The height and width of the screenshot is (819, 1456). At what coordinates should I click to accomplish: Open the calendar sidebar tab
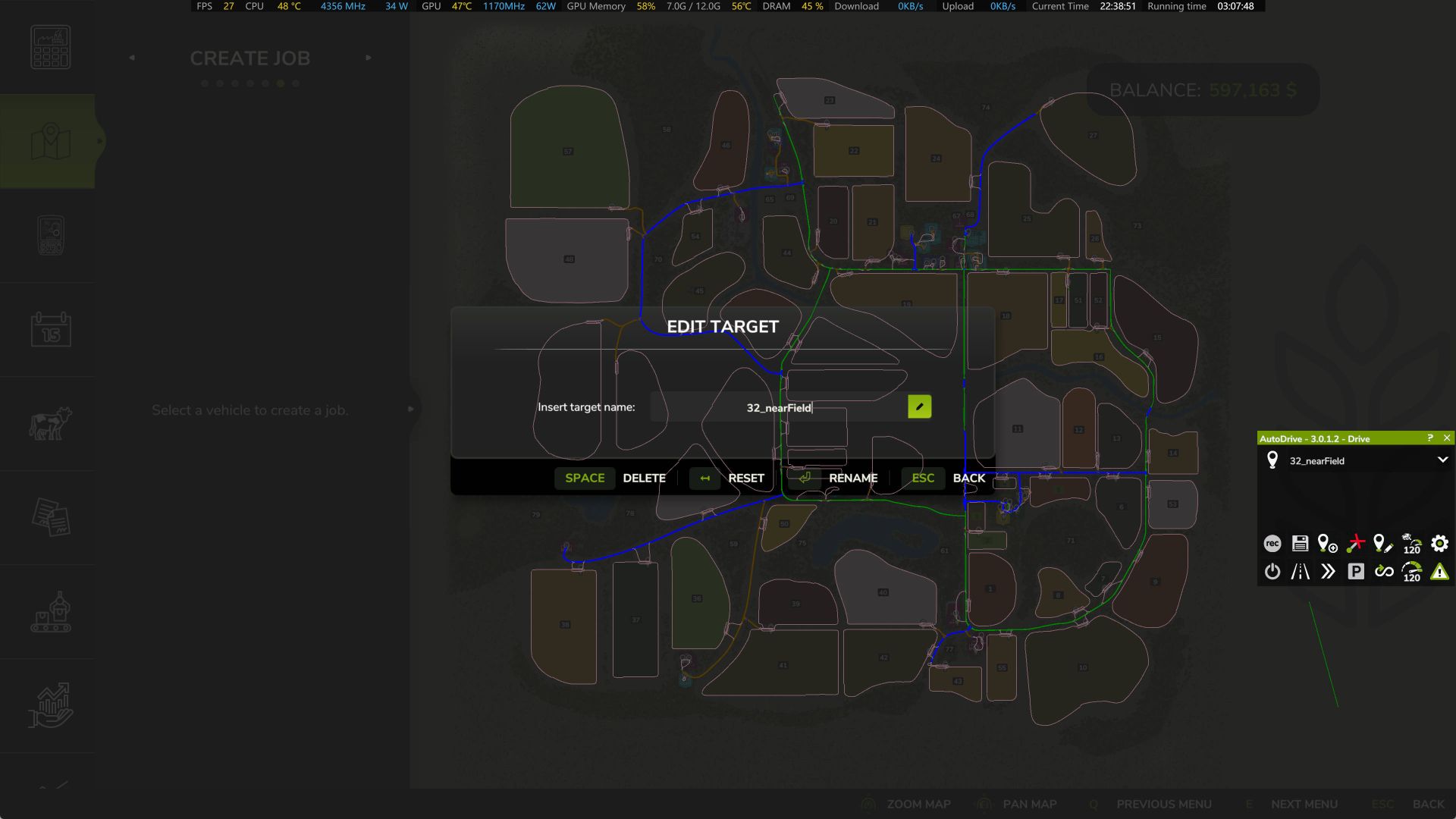click(50, 329)
